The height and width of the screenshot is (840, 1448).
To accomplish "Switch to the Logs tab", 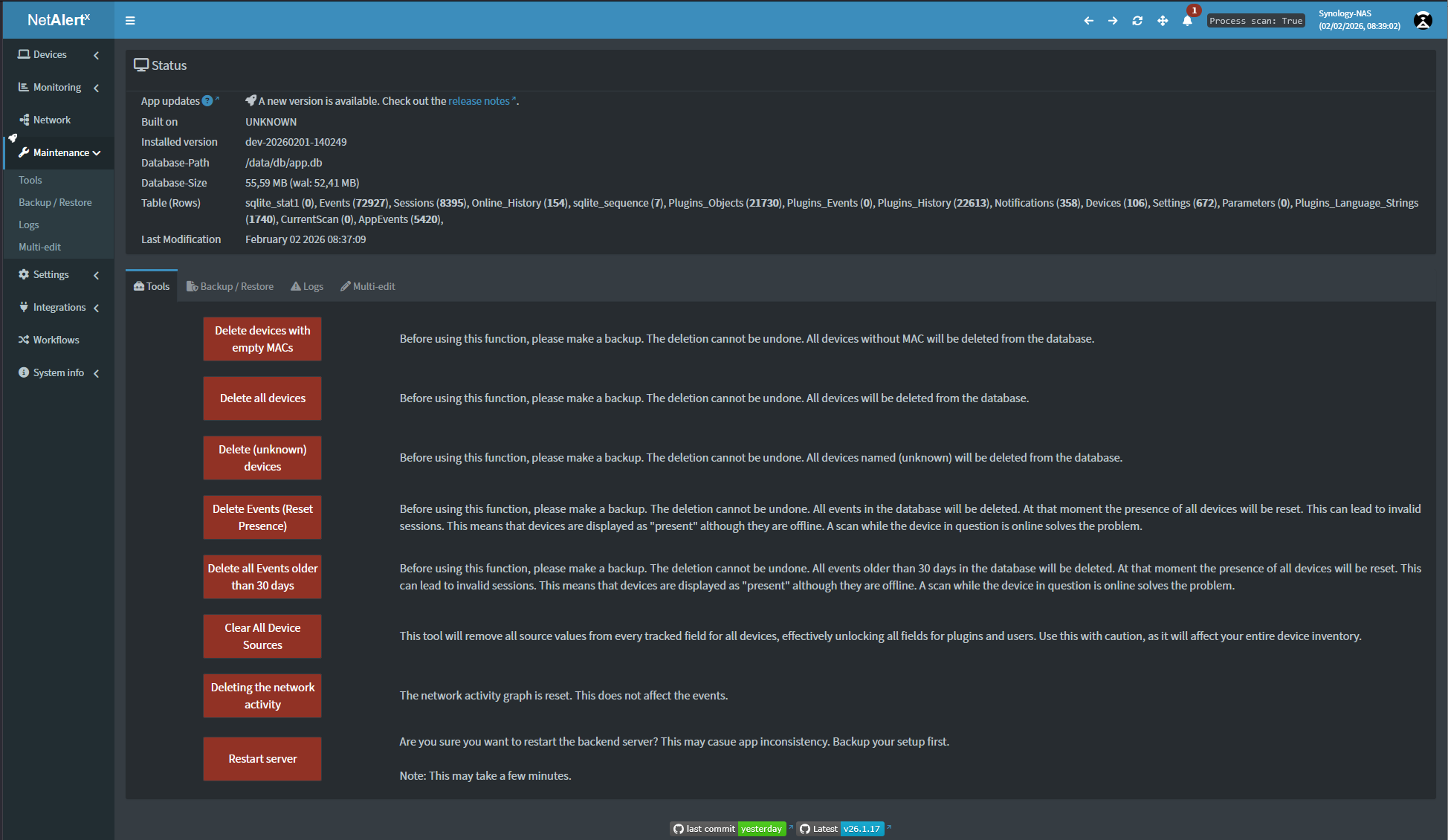I will click(307, 286).
